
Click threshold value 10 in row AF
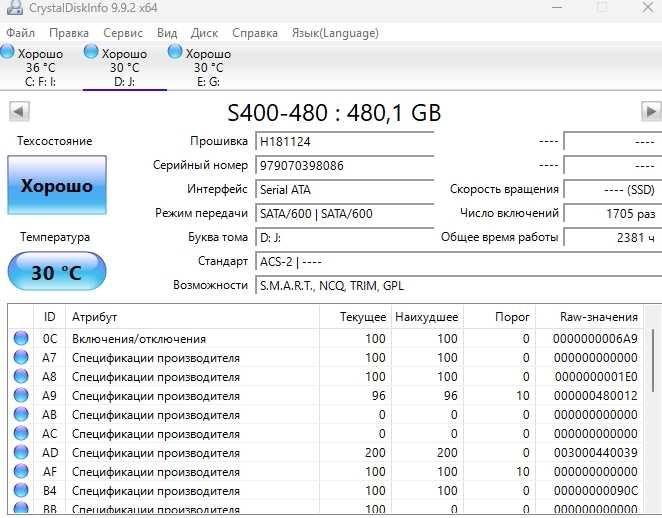pyautogui.click(x=523, y=472)
